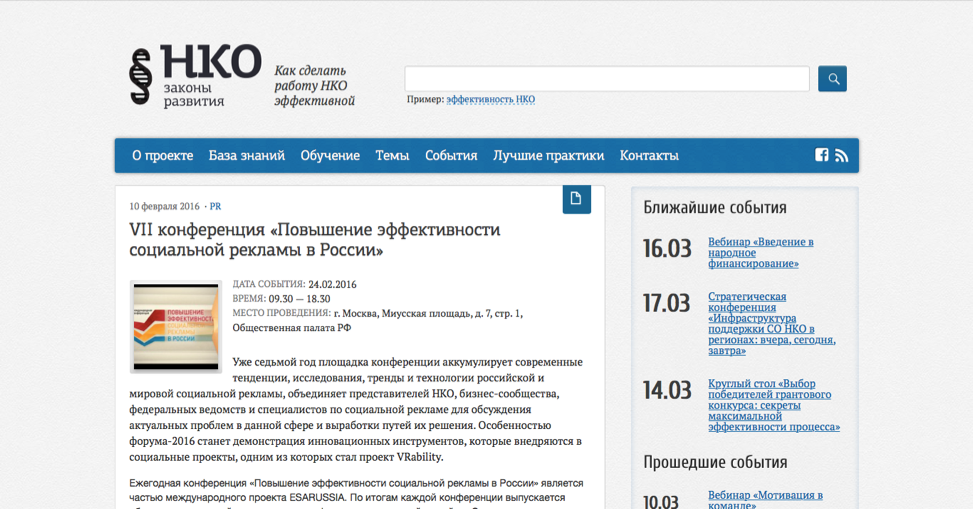Open the «Круглый стол» event link
Viewport: 973px width, 509px height.
(774, 405)
